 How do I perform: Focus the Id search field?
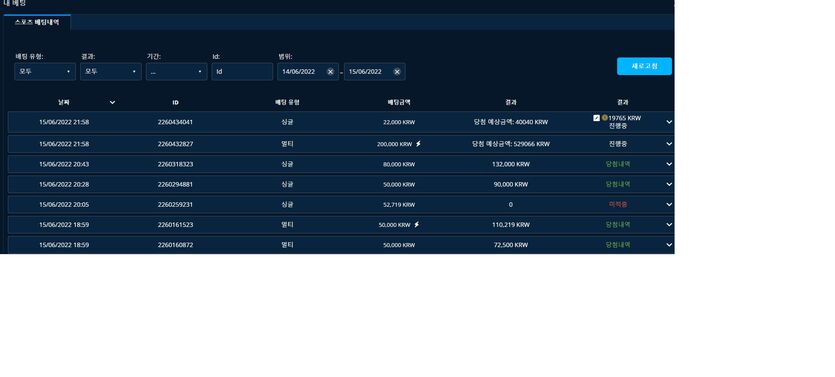242,72
